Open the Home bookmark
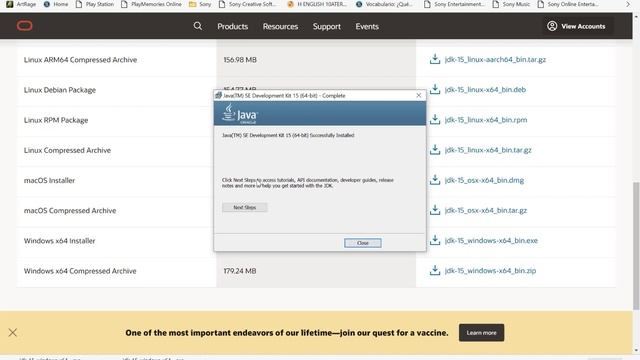 pos(56,4)
